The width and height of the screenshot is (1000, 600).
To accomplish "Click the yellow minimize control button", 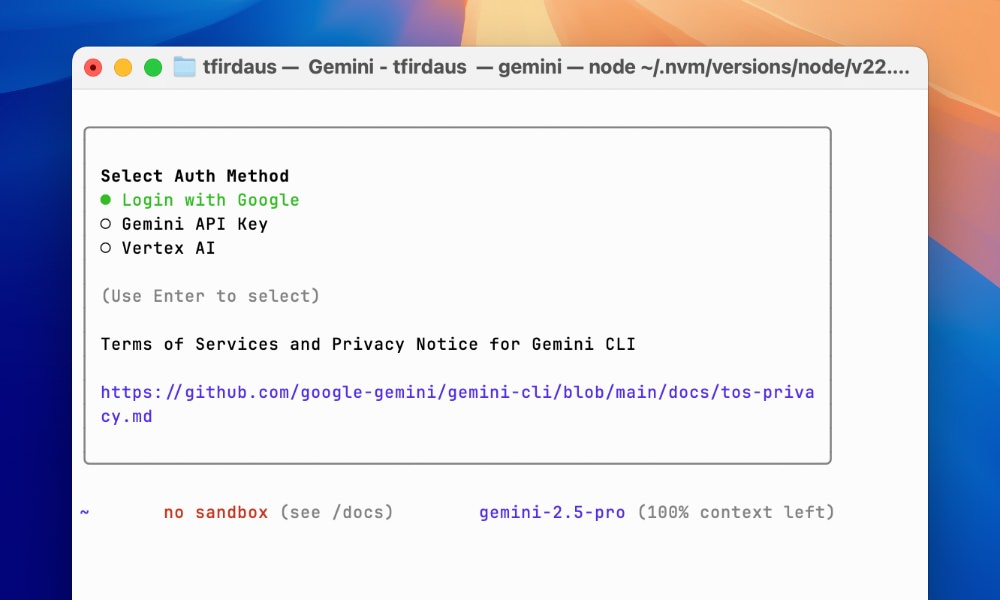I will pos(122,66).
